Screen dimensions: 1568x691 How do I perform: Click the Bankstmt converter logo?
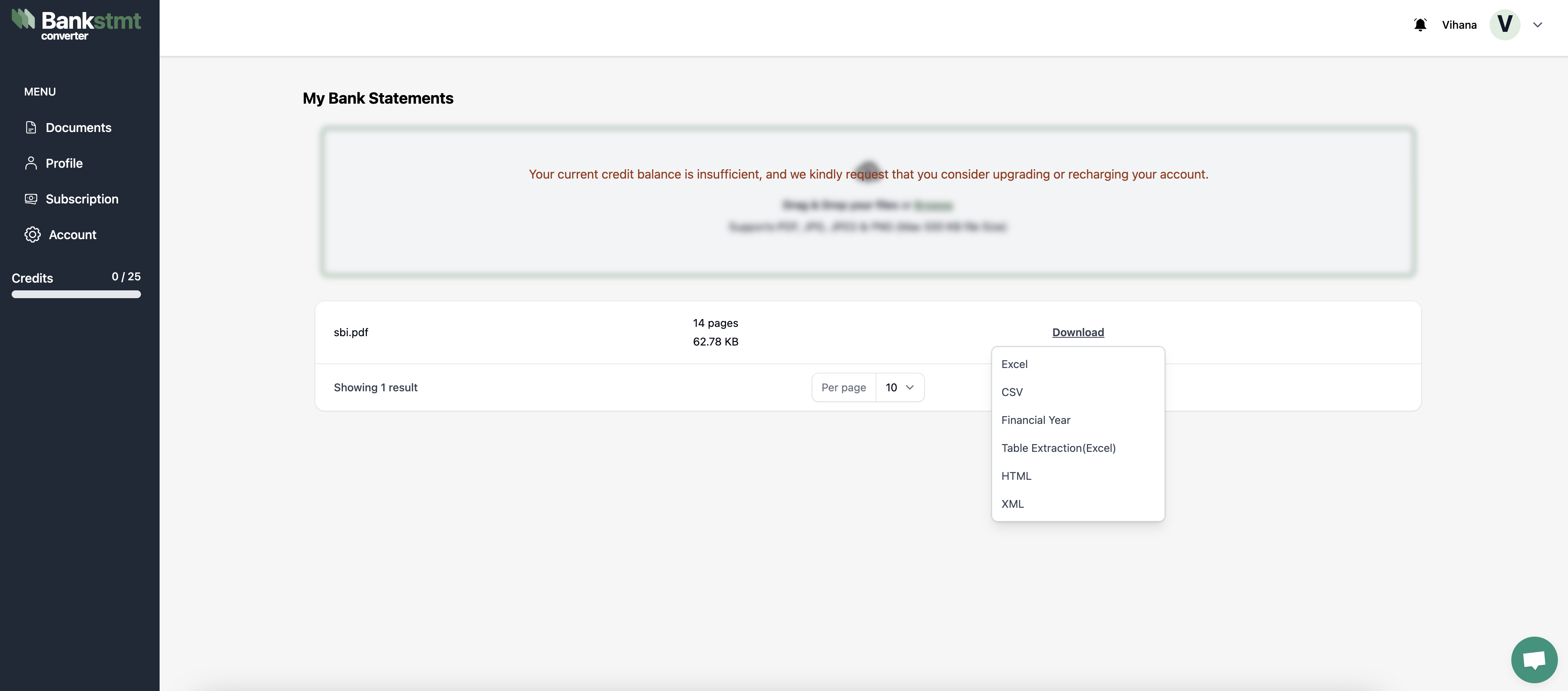coord(77,24)
